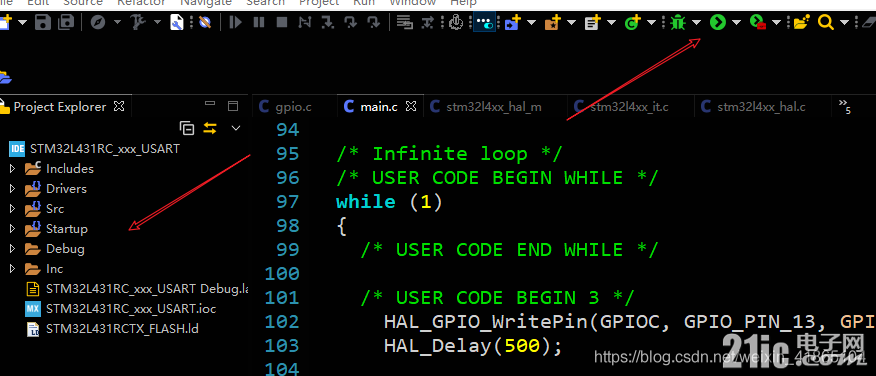Image resolution: width=876 pixels, height=376 pixels.
Task: Open dropdown beside green new class icon
Action: click(651, 22)
